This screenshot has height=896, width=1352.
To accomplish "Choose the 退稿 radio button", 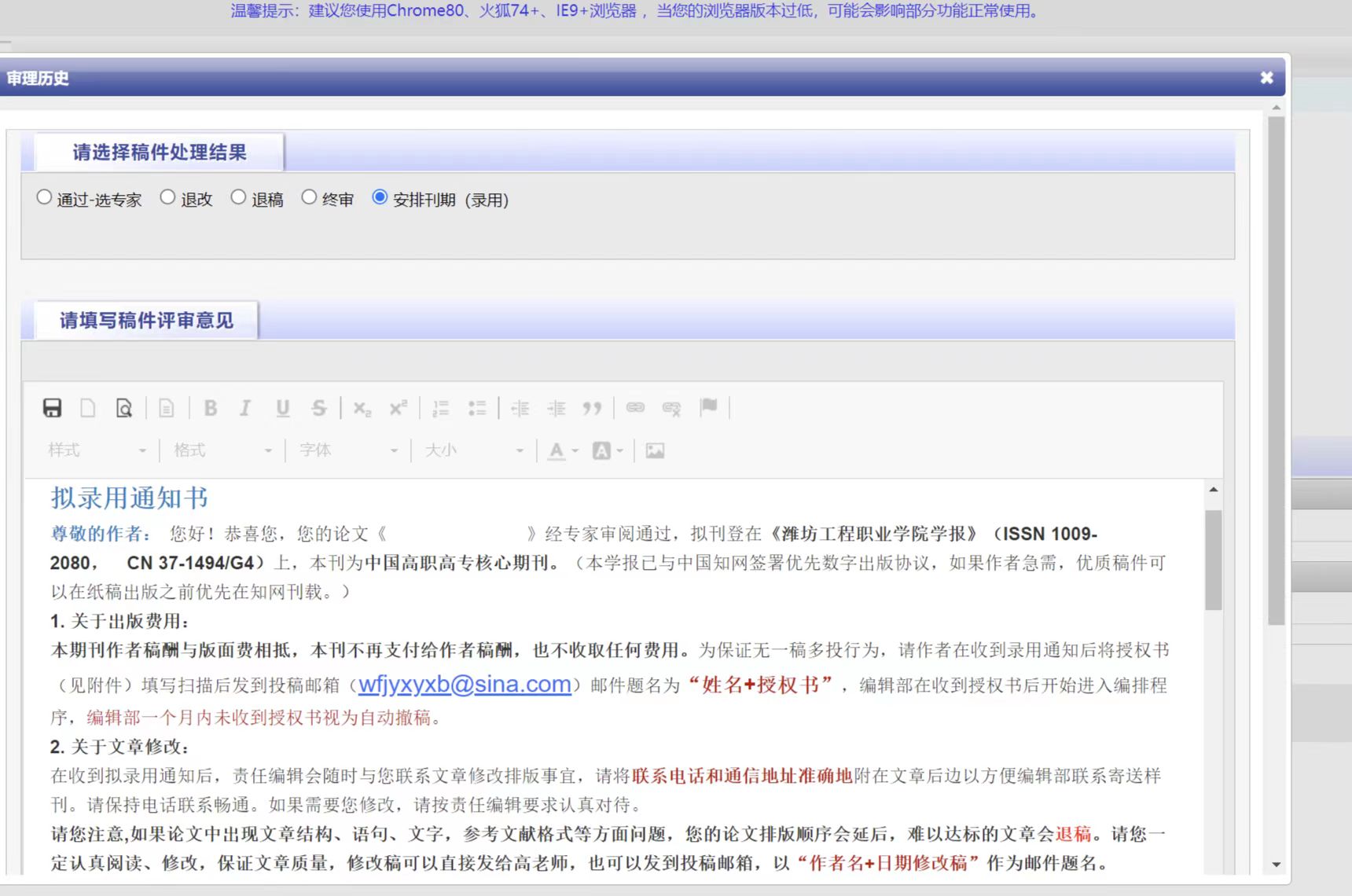I will pyautogui.click(x=238, y=197).
